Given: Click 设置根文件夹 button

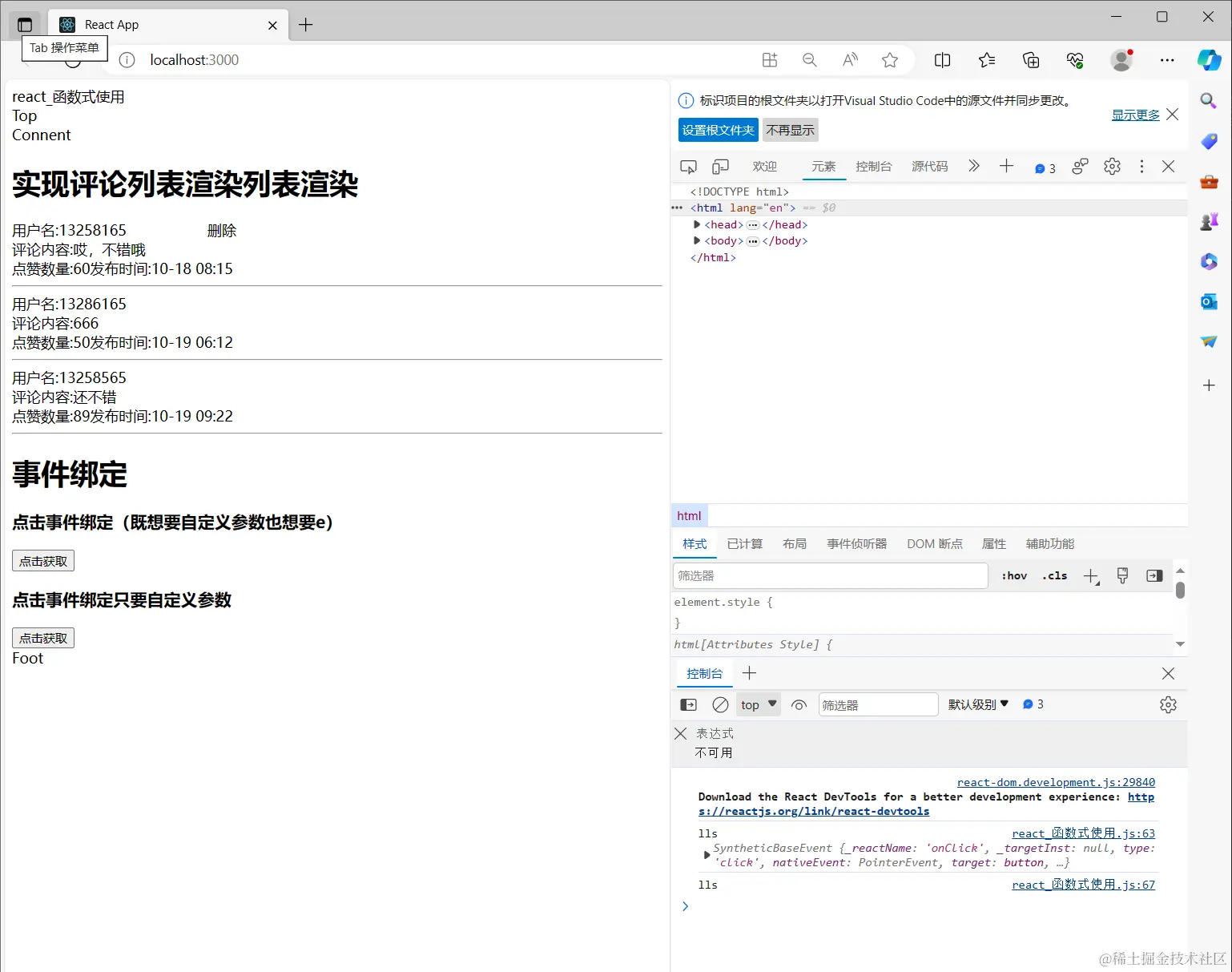Looking at the screenshot, I should (719, 130).
